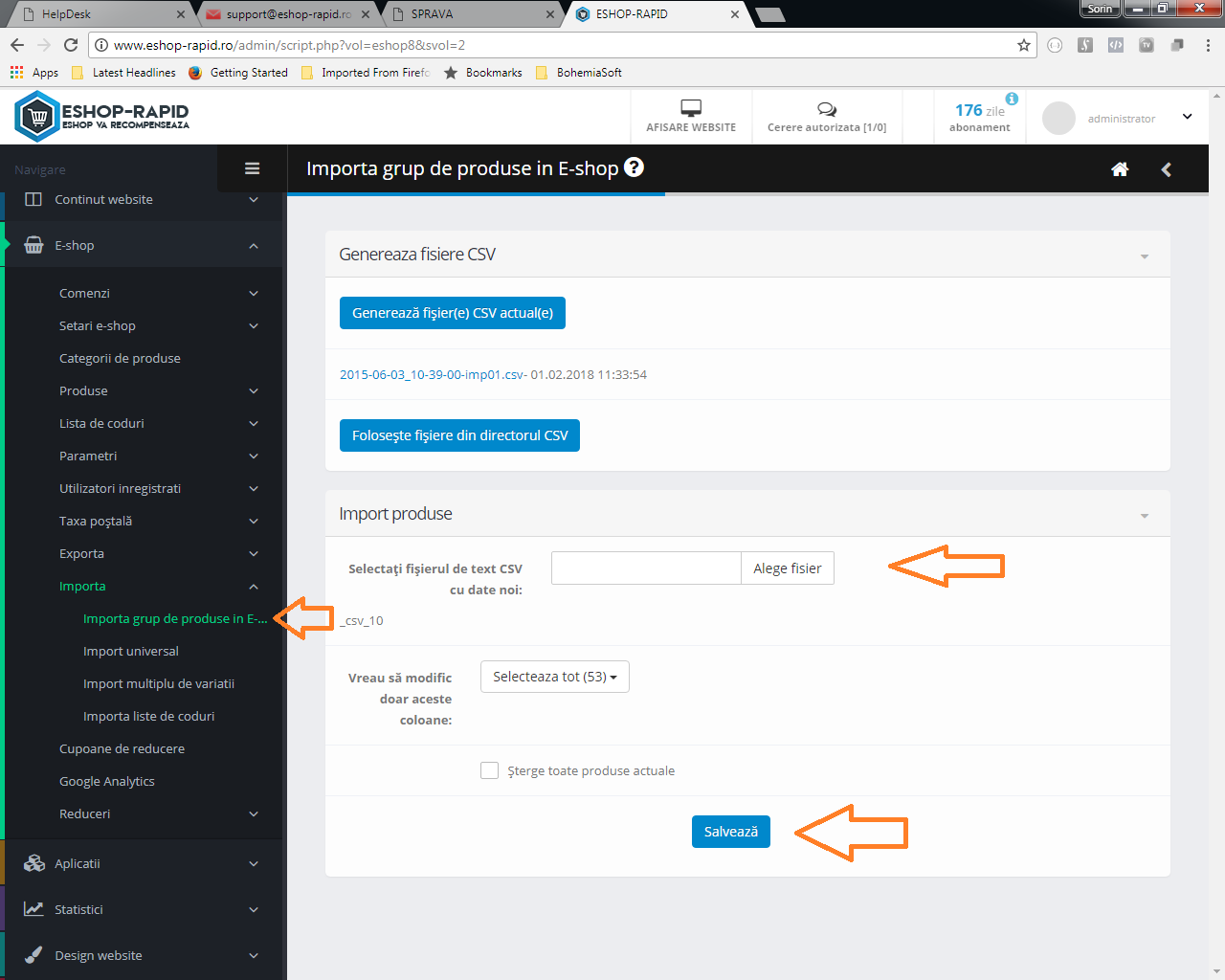The width and height of the screenshot is (1225, 980).
Task: Open Selecteaza tot (53) dropdown
Action: coord(555,677)
